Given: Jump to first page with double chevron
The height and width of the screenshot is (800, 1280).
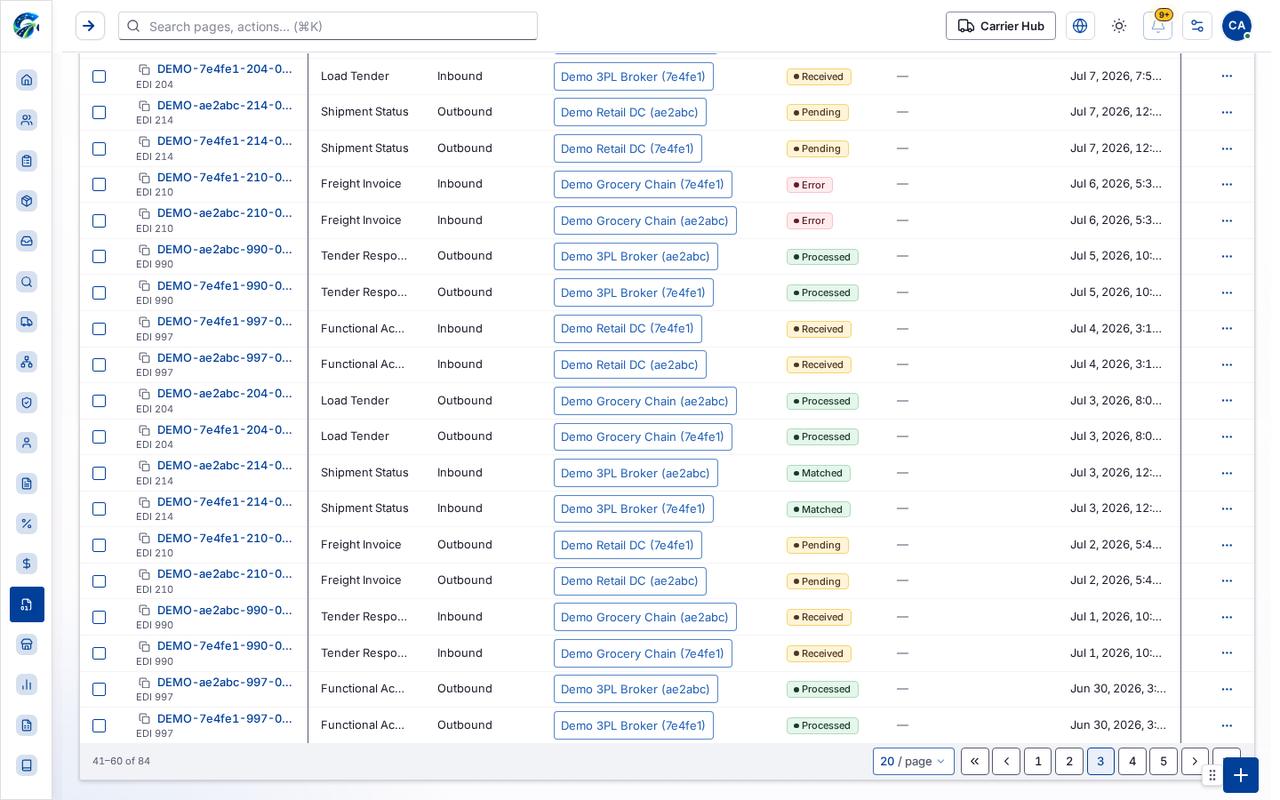Looking at the screenshot, I should pyautogui.click(x=975, y=761).
